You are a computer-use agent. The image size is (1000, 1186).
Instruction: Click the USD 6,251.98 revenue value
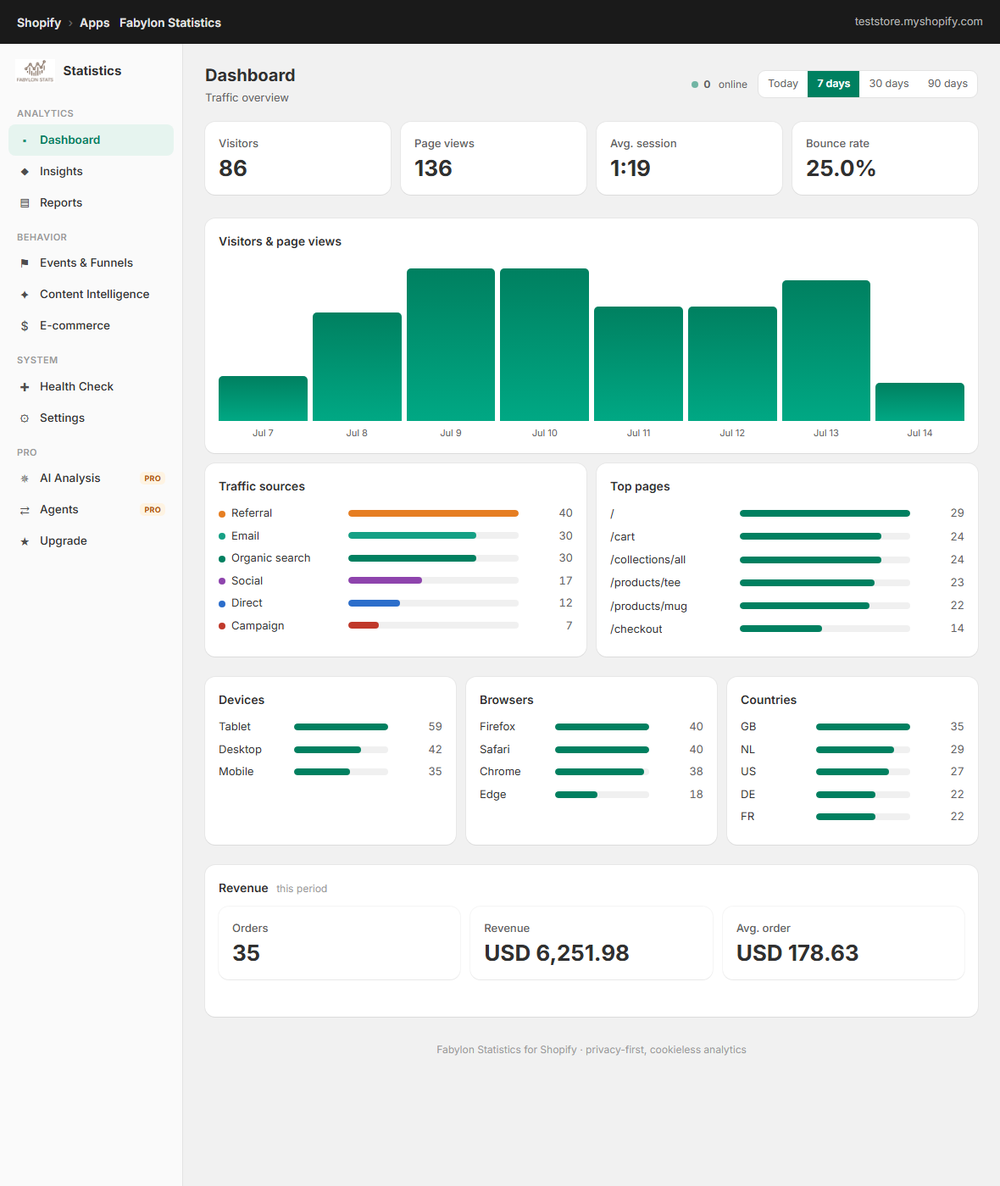557,953
